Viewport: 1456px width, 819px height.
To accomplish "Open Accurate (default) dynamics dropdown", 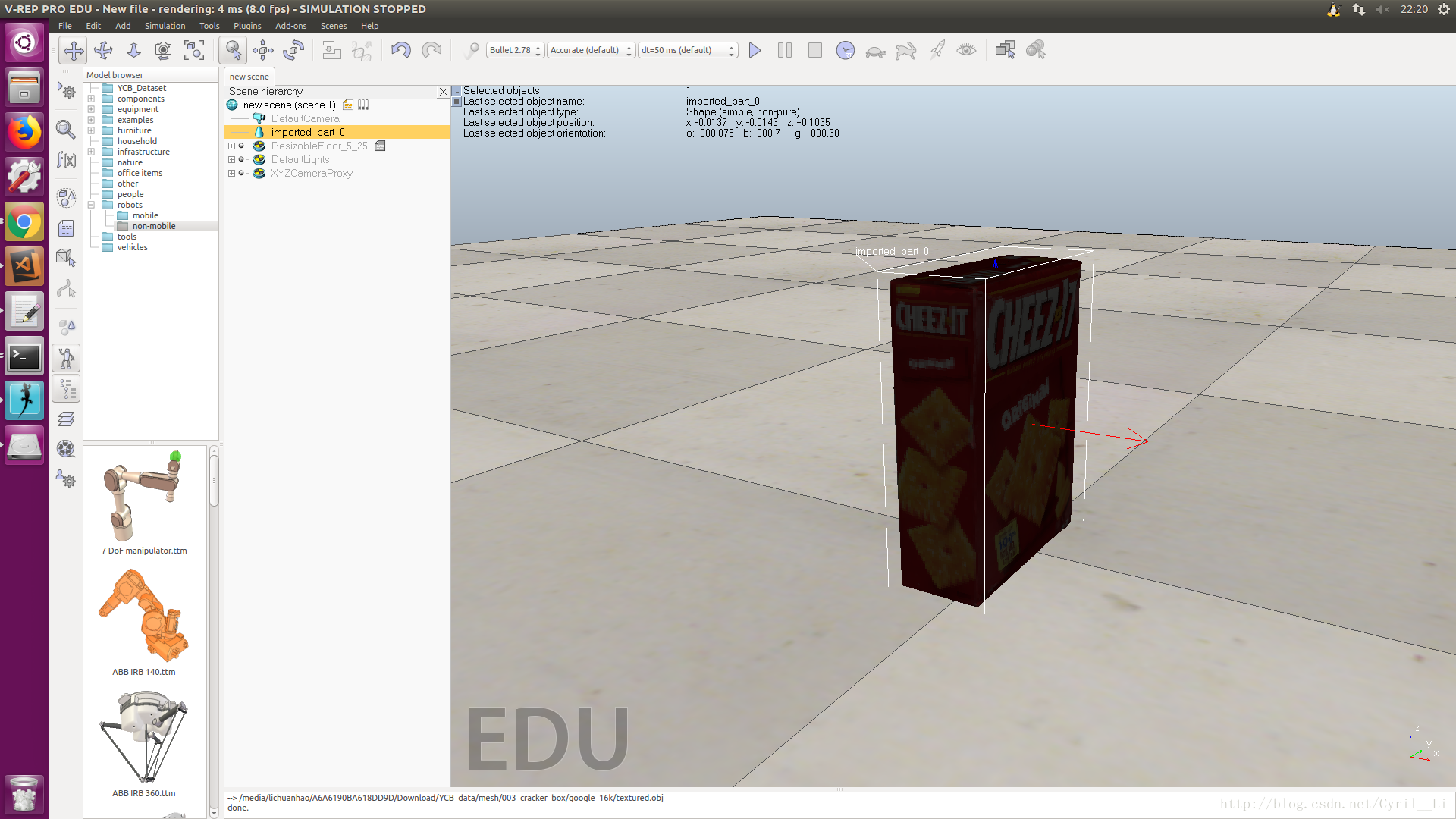I will click(591, 50).
